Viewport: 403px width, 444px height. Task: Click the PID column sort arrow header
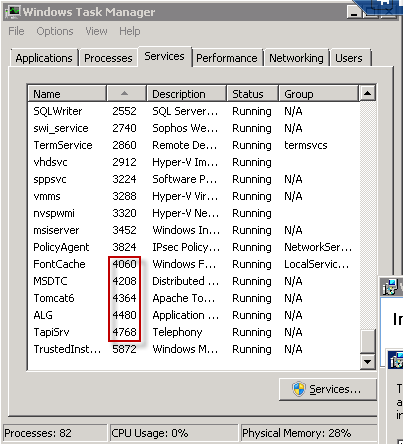[126, 94]
